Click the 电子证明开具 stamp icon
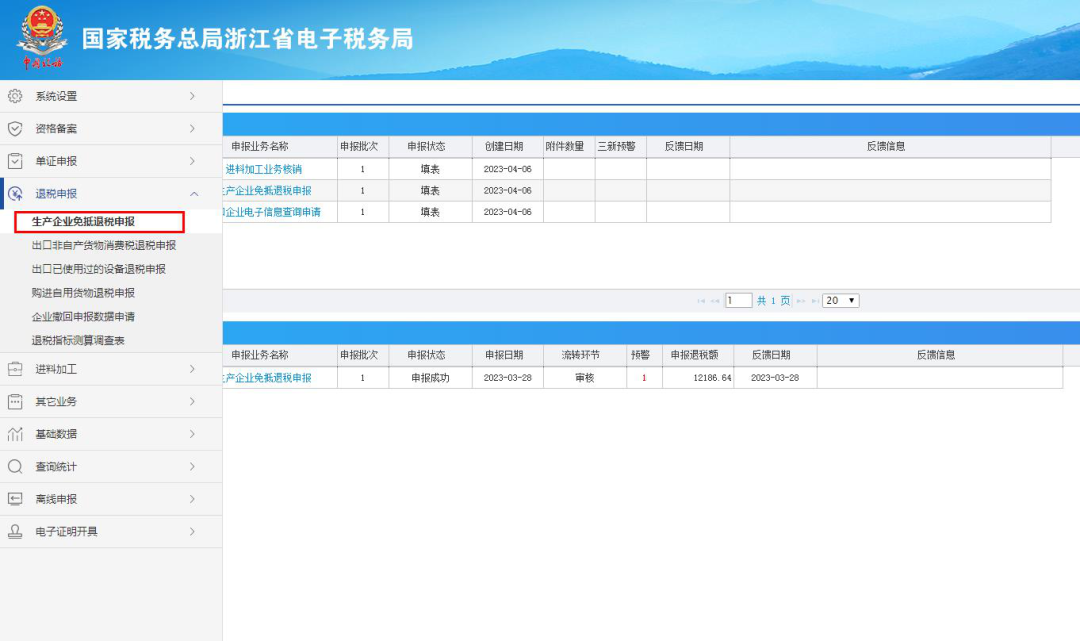1080x641 pixels. (14, 532)
